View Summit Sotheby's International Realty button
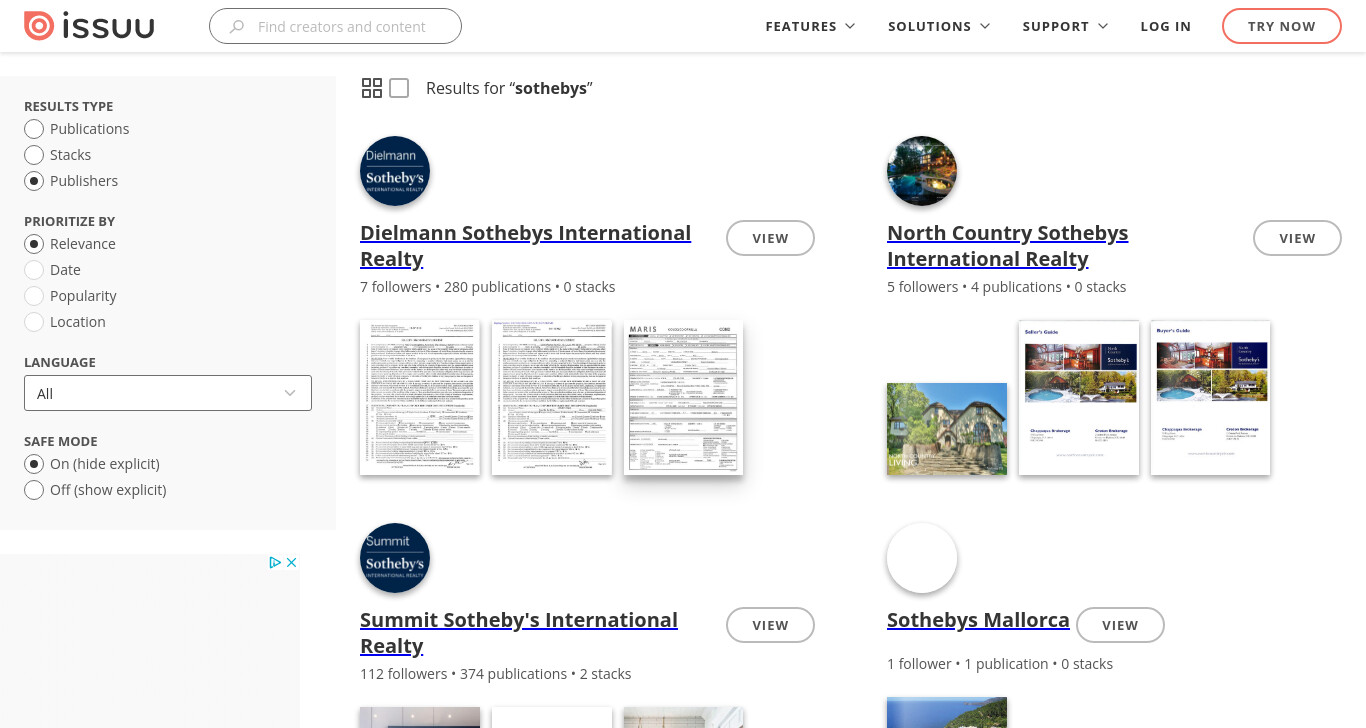Image resolution: width=1366 pixels, height=728 pixels. coord(770,625)
